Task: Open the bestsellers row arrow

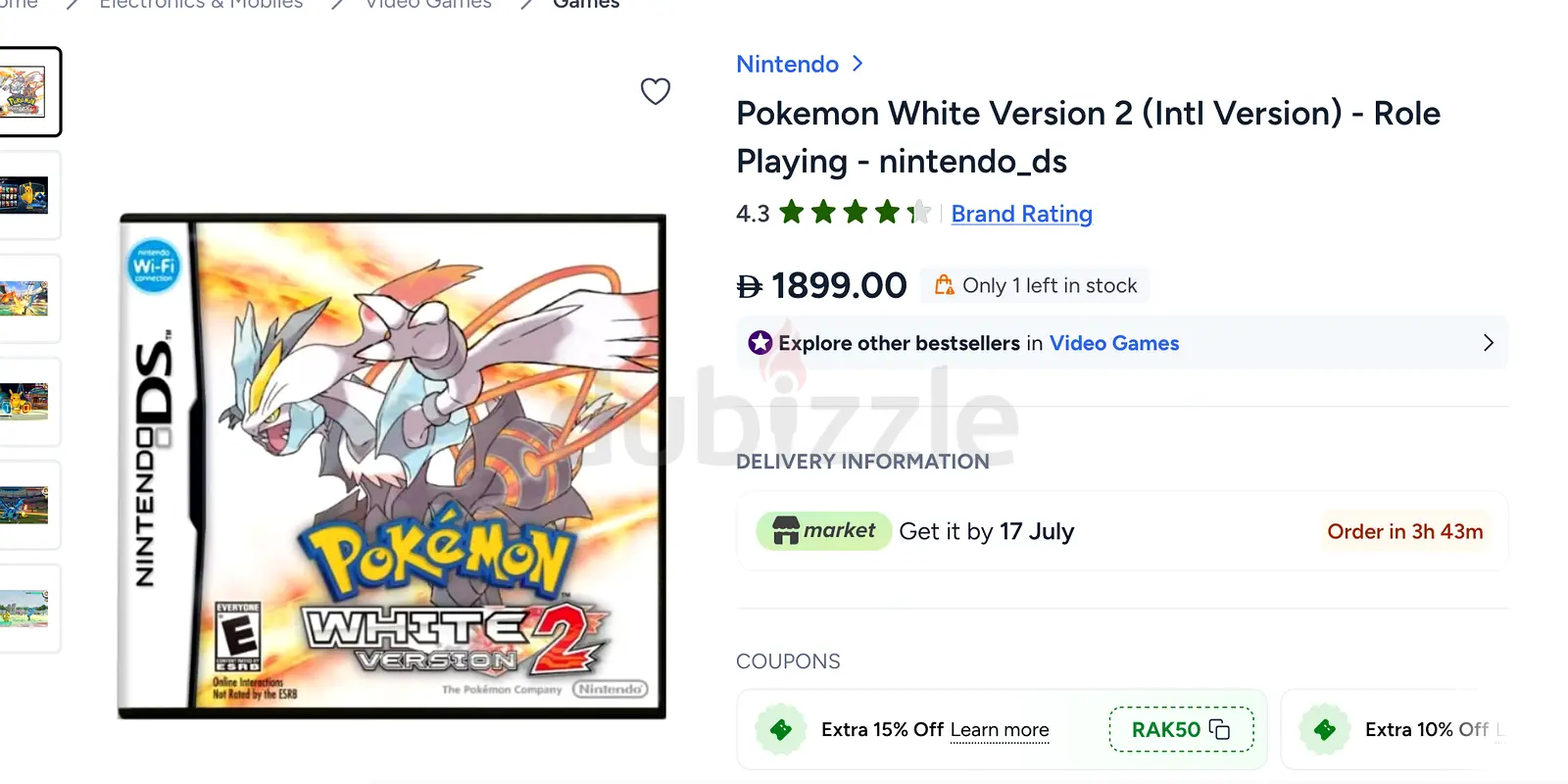Action: coord(1488,343)
